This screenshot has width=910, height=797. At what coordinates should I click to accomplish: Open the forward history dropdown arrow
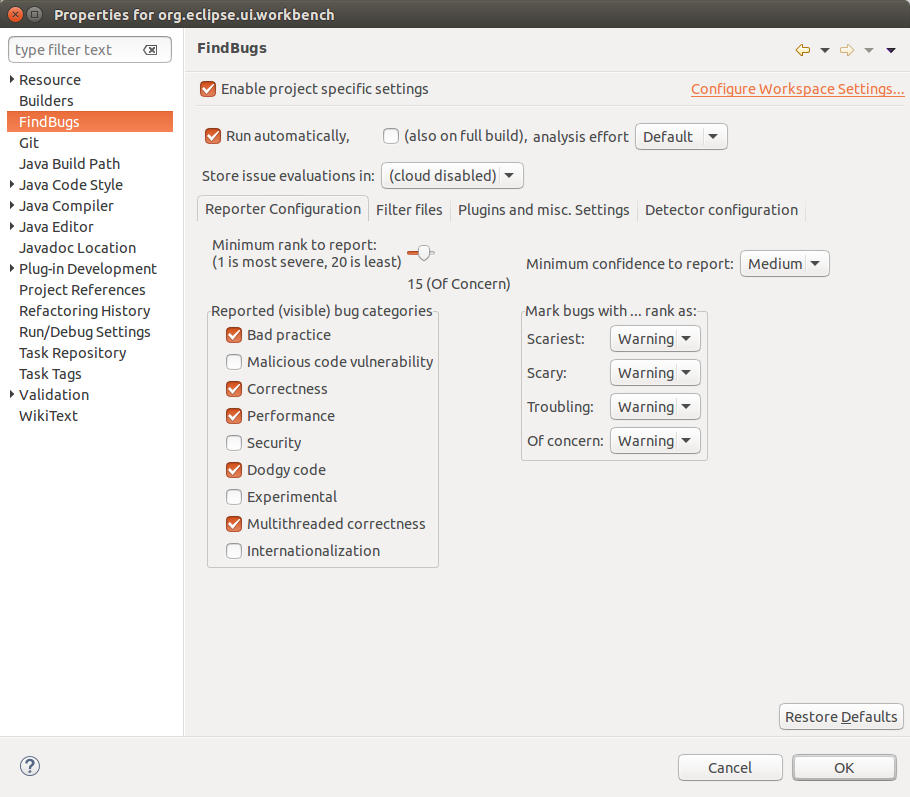(x=869, y=51)
